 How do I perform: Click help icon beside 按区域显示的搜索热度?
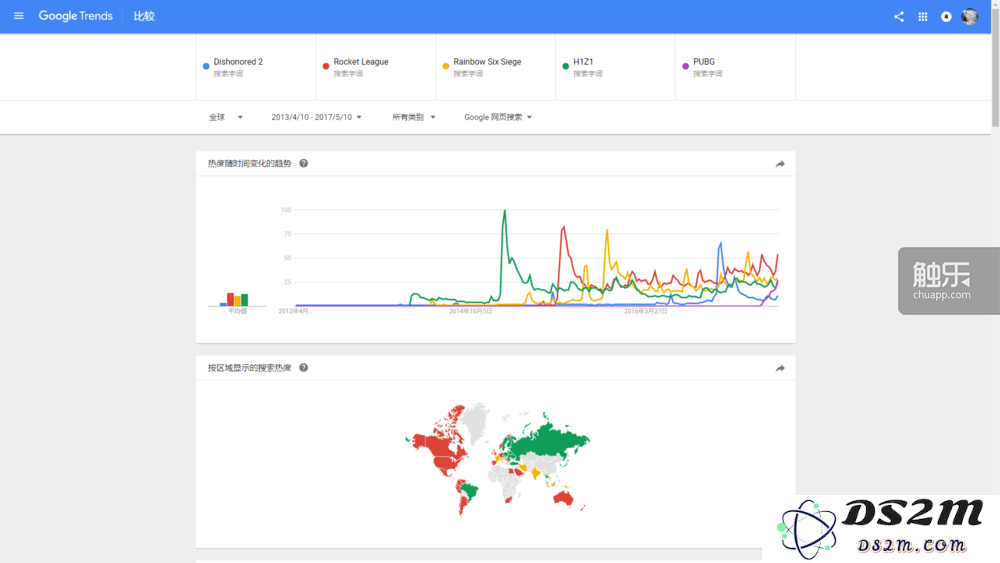304,367
